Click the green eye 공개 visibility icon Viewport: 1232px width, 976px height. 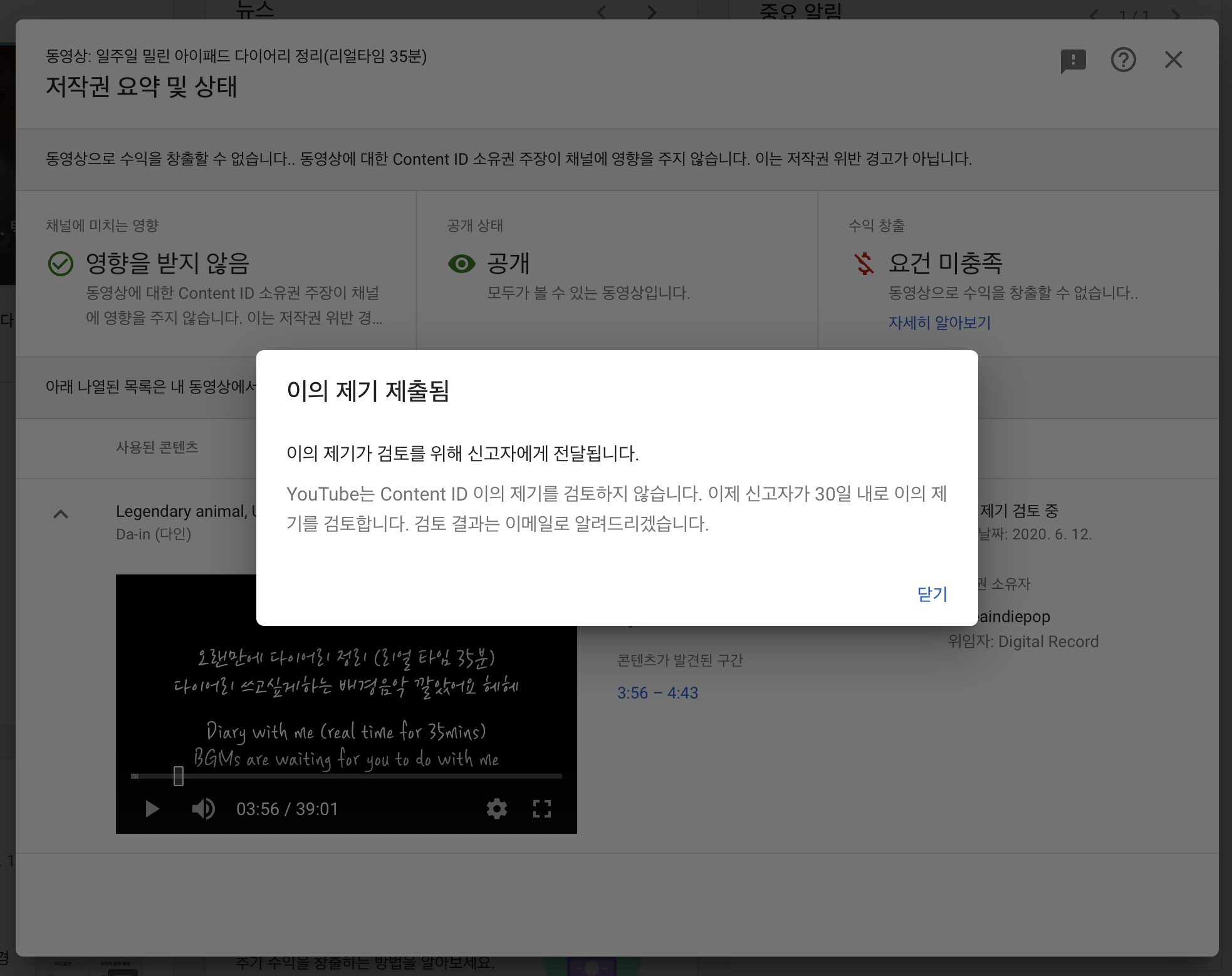coord(462,264)
